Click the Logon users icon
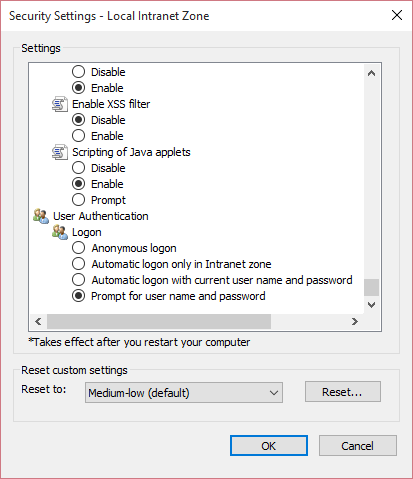413x479 pixels. click(60, 232)
